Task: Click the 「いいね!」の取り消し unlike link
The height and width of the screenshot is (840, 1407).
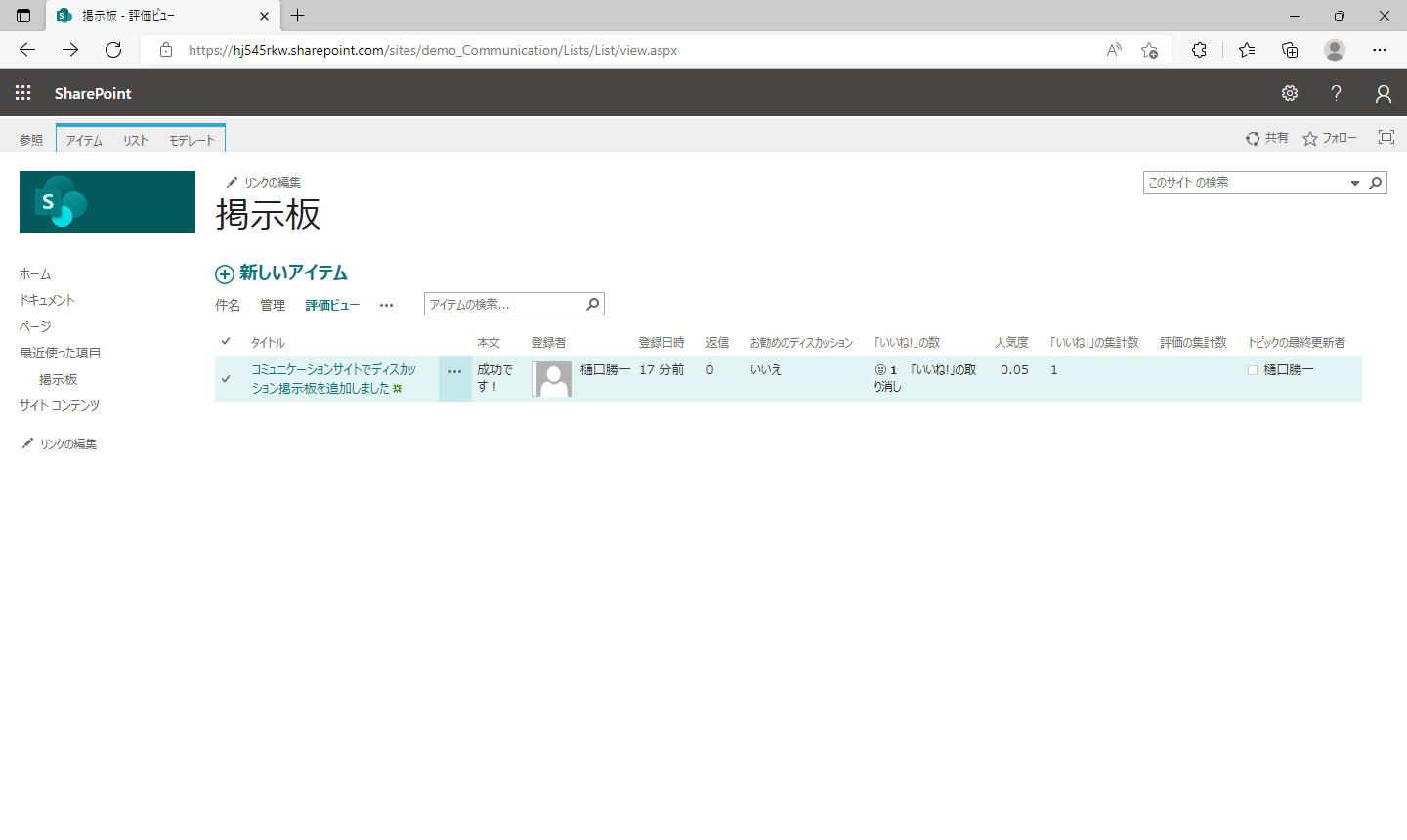Action: point(925,378)
